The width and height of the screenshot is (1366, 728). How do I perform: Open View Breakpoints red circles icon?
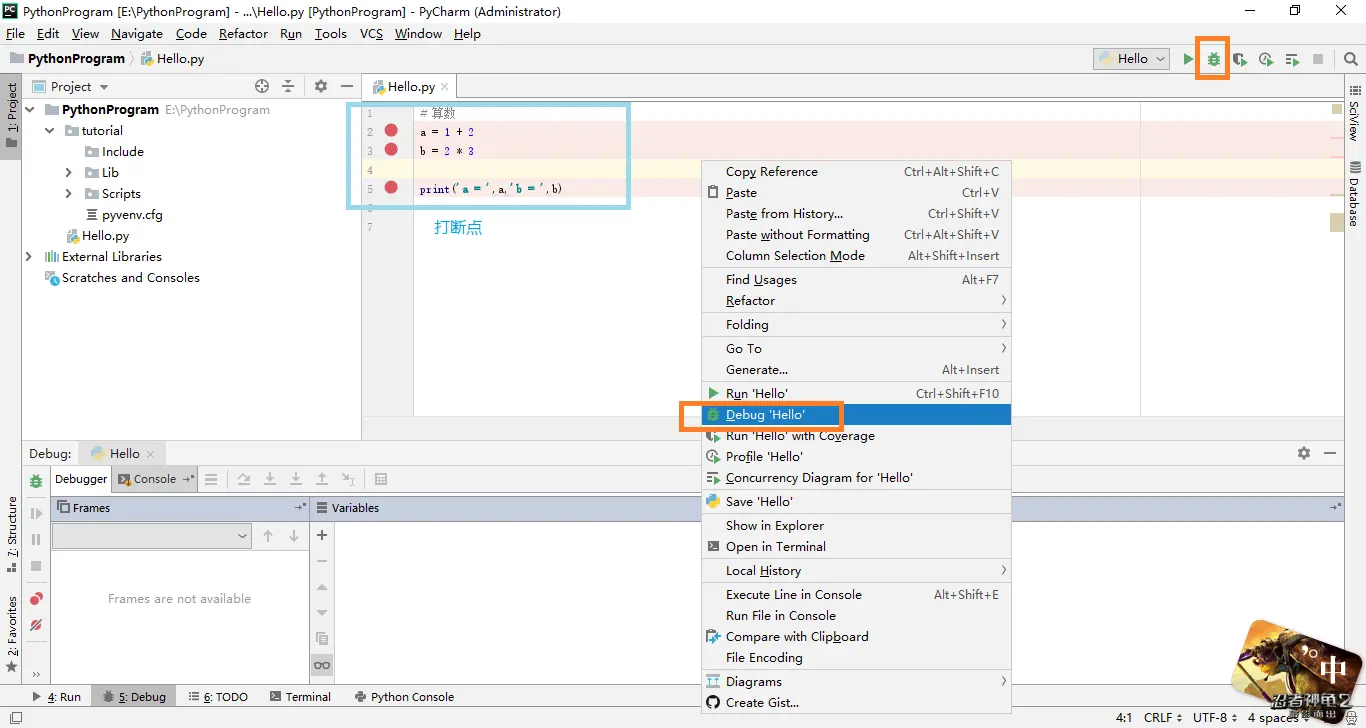click(x=36, y=598)
